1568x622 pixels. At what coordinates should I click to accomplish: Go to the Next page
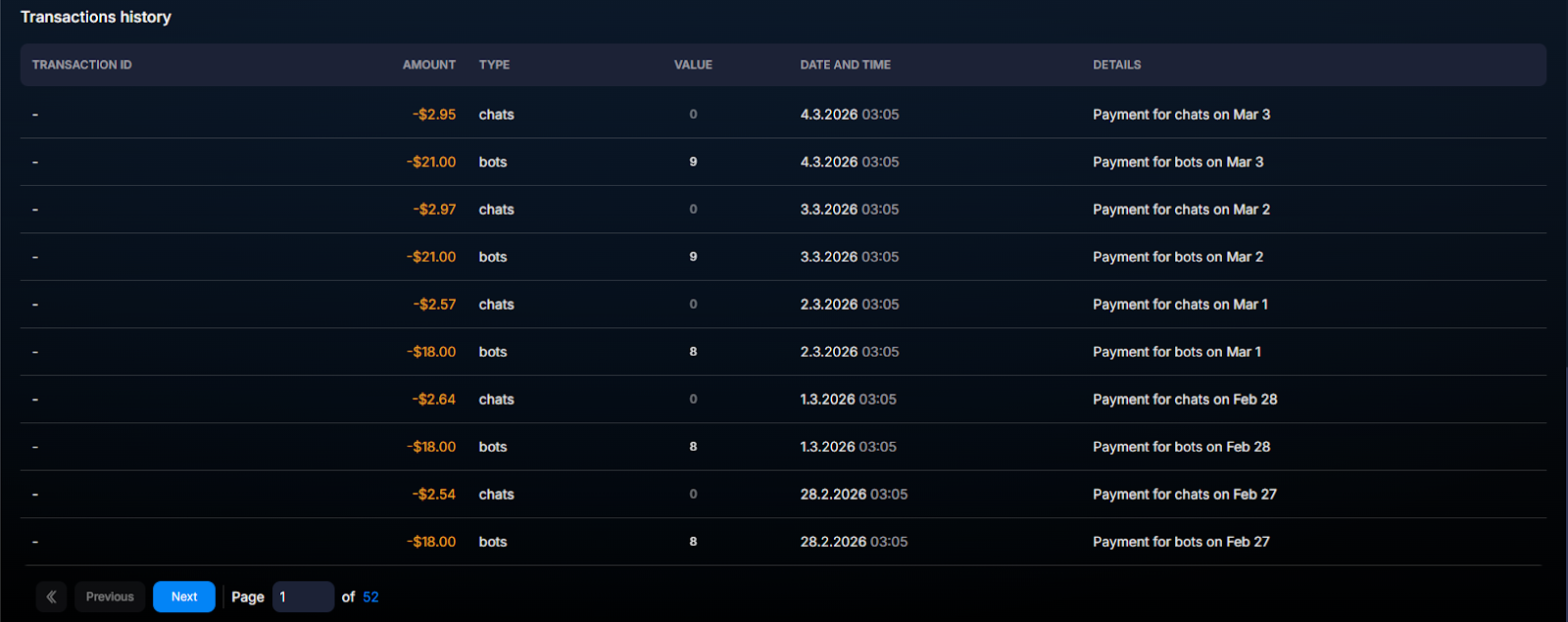pyautogui.click(x=184, y=597)
